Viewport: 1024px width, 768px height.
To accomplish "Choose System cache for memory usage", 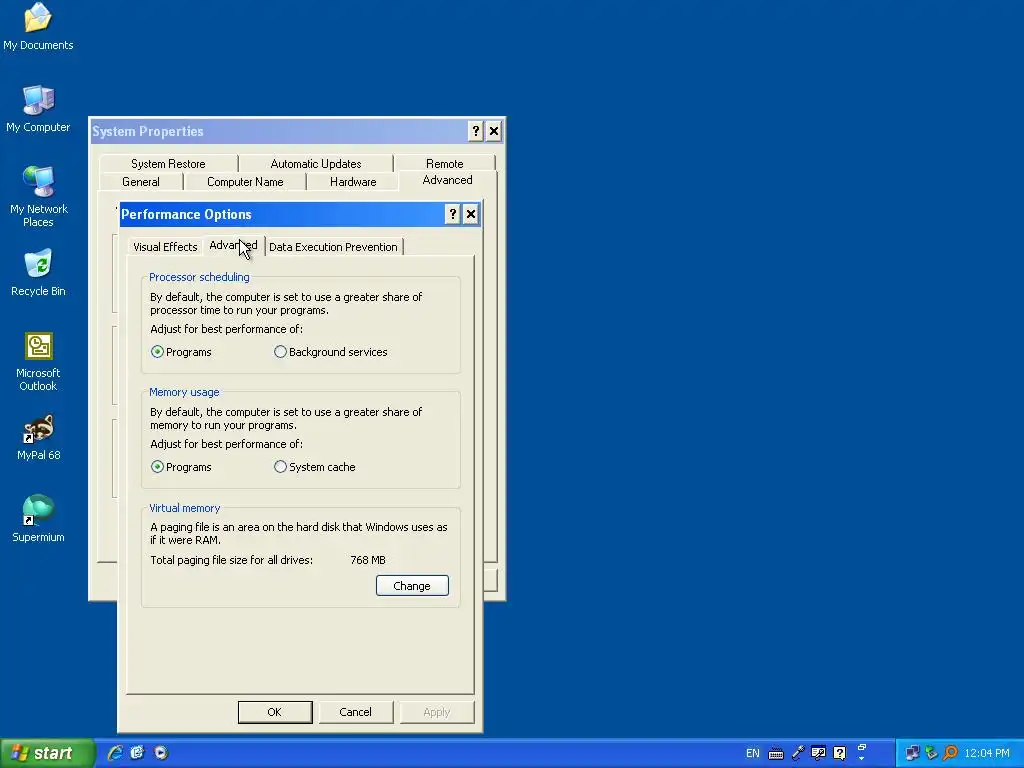I will 315,467.
